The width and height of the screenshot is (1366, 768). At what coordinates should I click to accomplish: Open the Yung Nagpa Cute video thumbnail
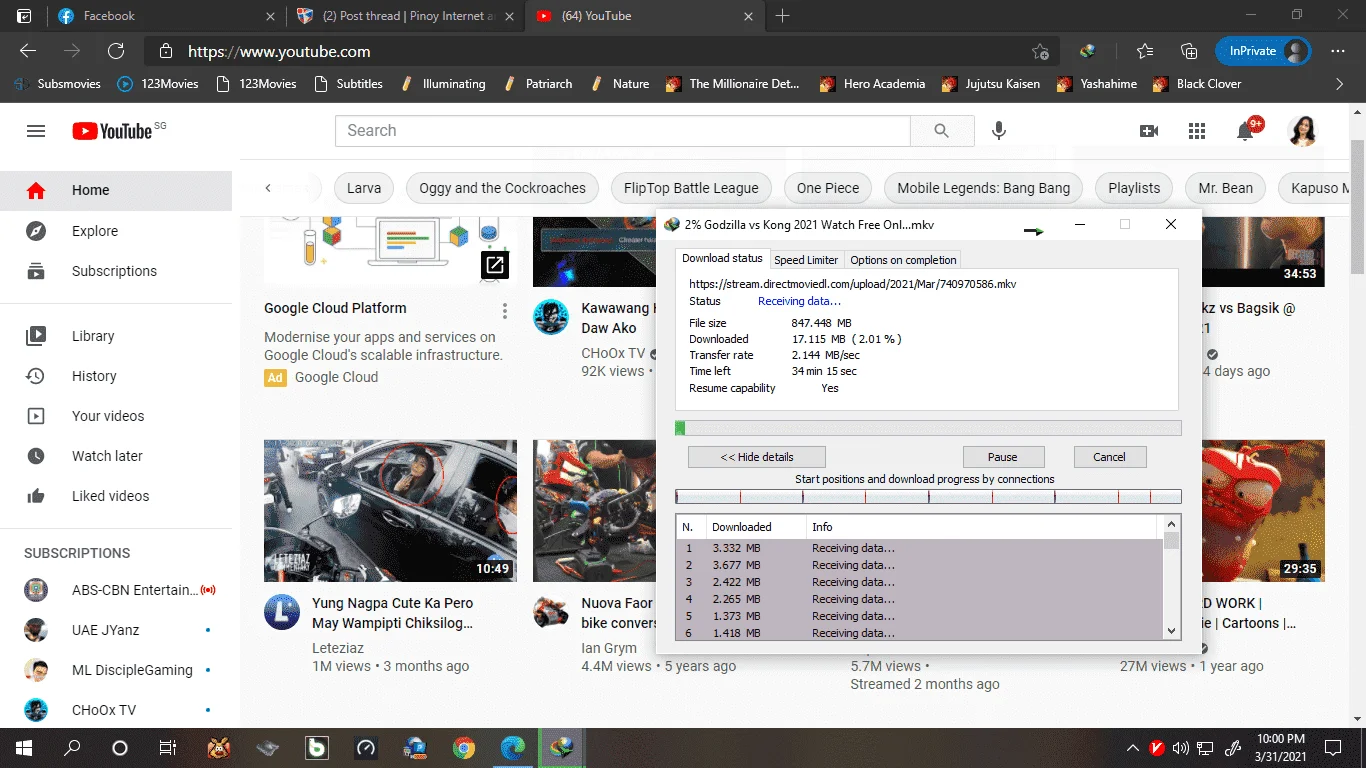tap(390, 511)
